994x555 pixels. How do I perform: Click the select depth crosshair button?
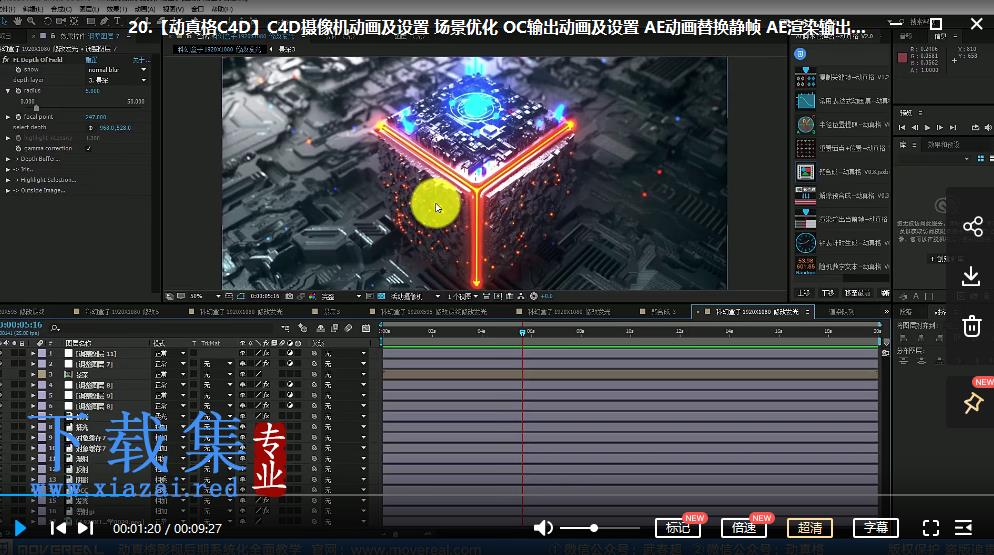point(91,127)
